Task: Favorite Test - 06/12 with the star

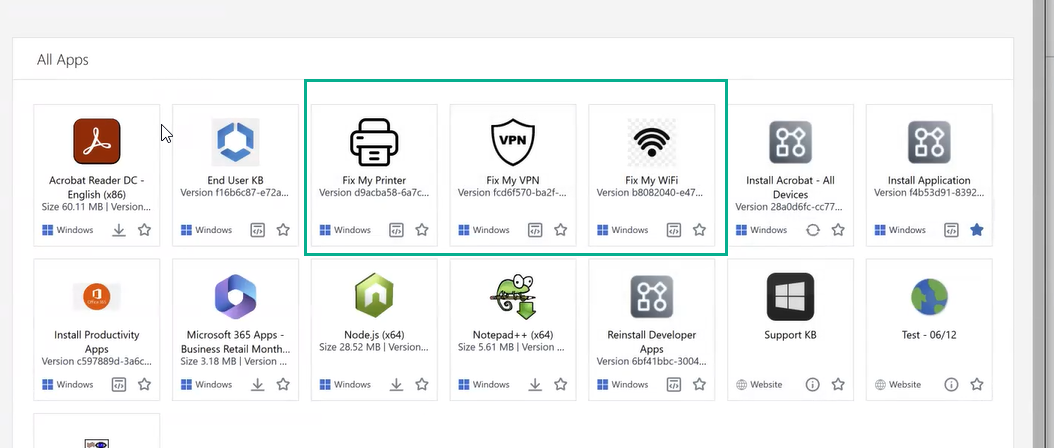Action: [977, 385]
